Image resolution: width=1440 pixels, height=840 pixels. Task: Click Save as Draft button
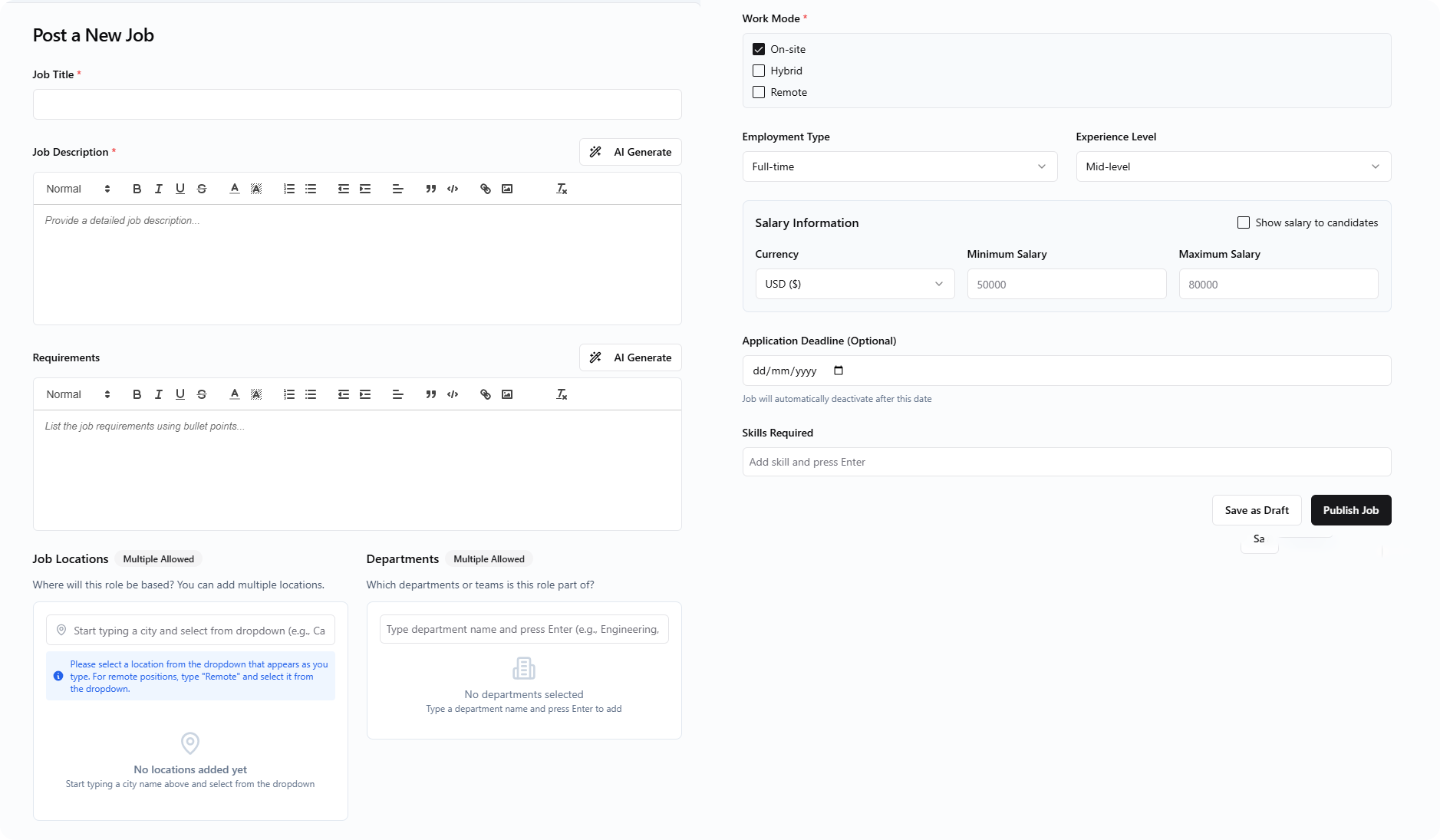click(x=1256, y=510)
